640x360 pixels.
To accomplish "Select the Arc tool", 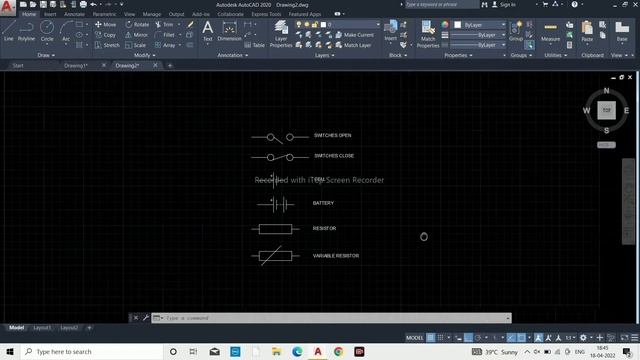I will pyautogui.click(x=66, y=31).
